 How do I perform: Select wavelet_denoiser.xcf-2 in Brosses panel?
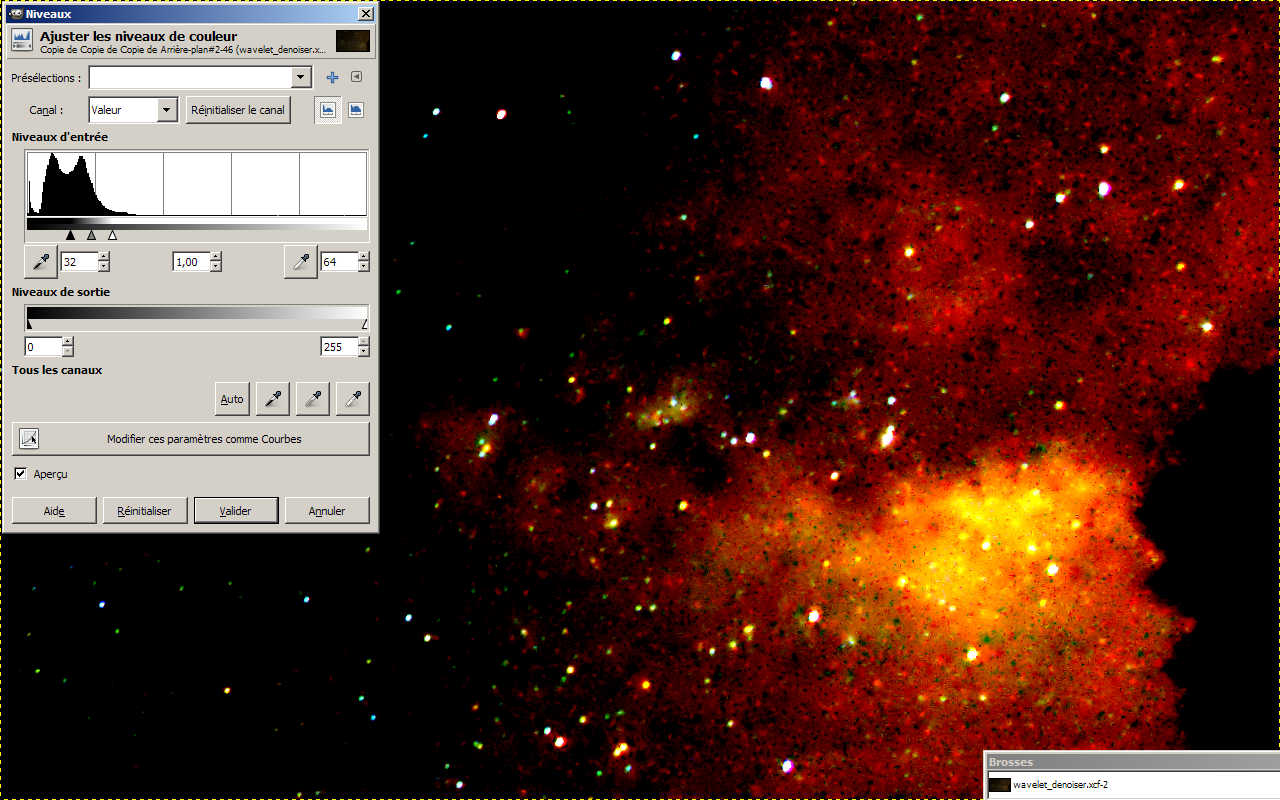tap(1060, 785)
